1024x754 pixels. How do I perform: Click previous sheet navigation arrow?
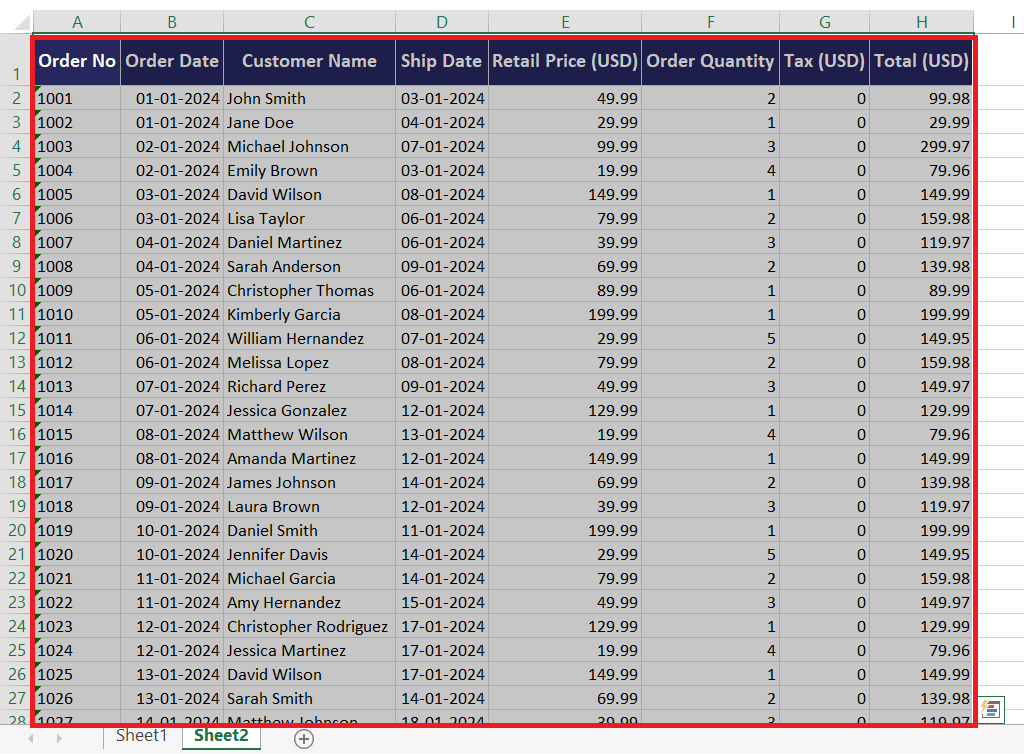pos(31,738)
